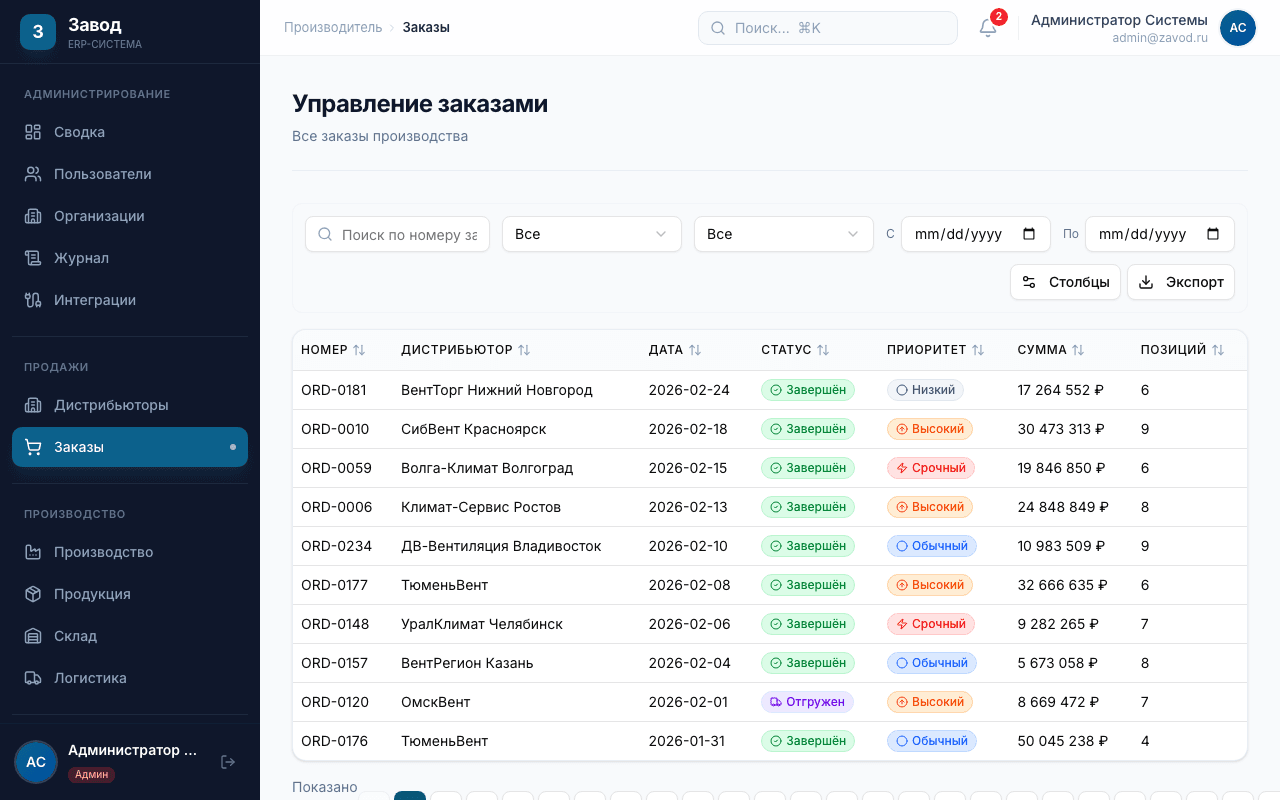Click the Завод logo icon

pyautogui.click(x=38, y=31)
